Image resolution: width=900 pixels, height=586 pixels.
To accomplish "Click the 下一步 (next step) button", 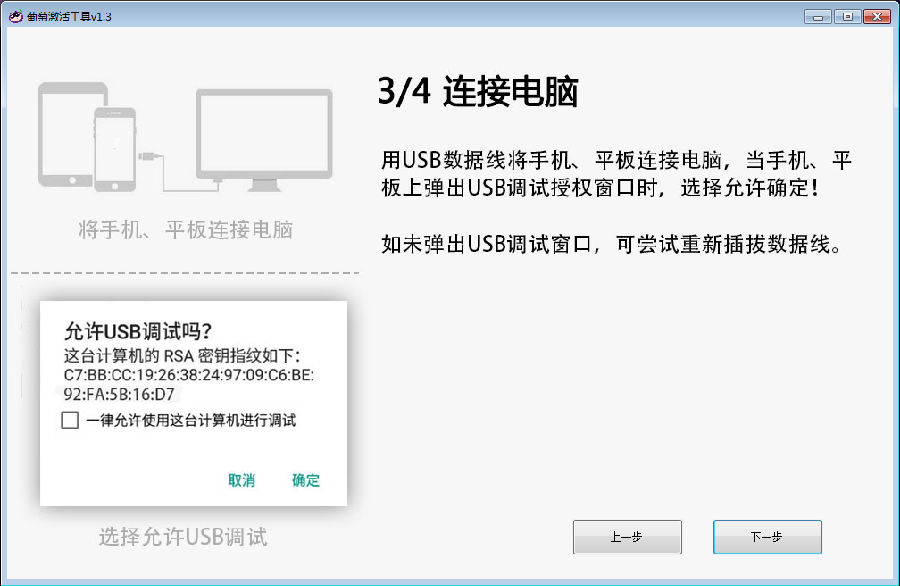I will pos(767,537).
